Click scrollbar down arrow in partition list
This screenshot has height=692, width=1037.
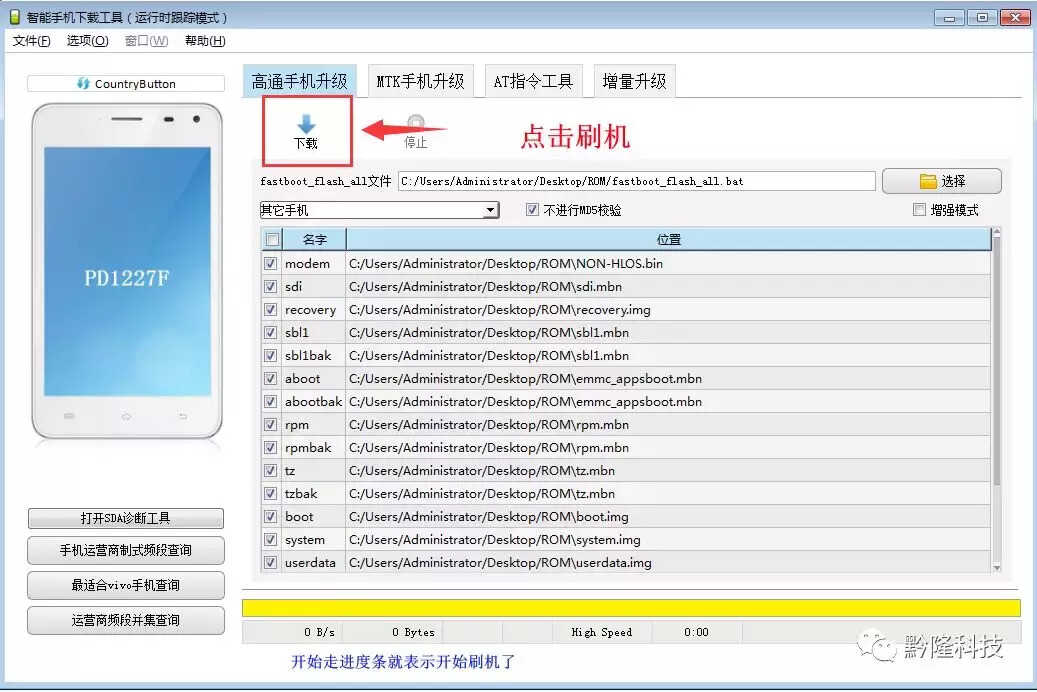tap(997, 568)
